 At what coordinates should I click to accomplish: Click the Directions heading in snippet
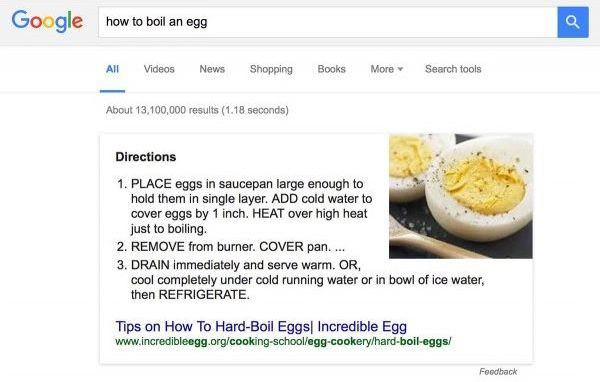146,157
